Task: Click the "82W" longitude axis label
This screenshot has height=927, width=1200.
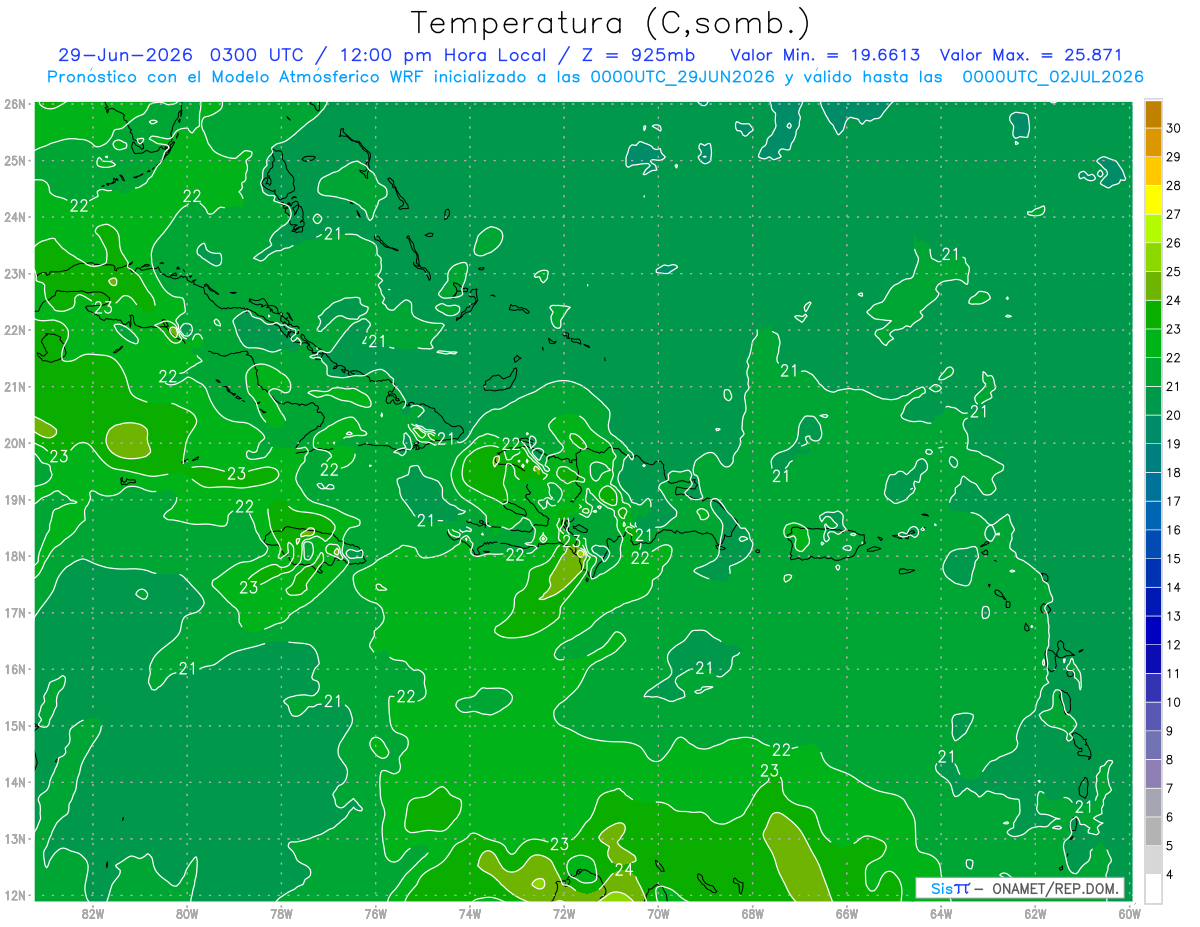Action: [93, 913]
